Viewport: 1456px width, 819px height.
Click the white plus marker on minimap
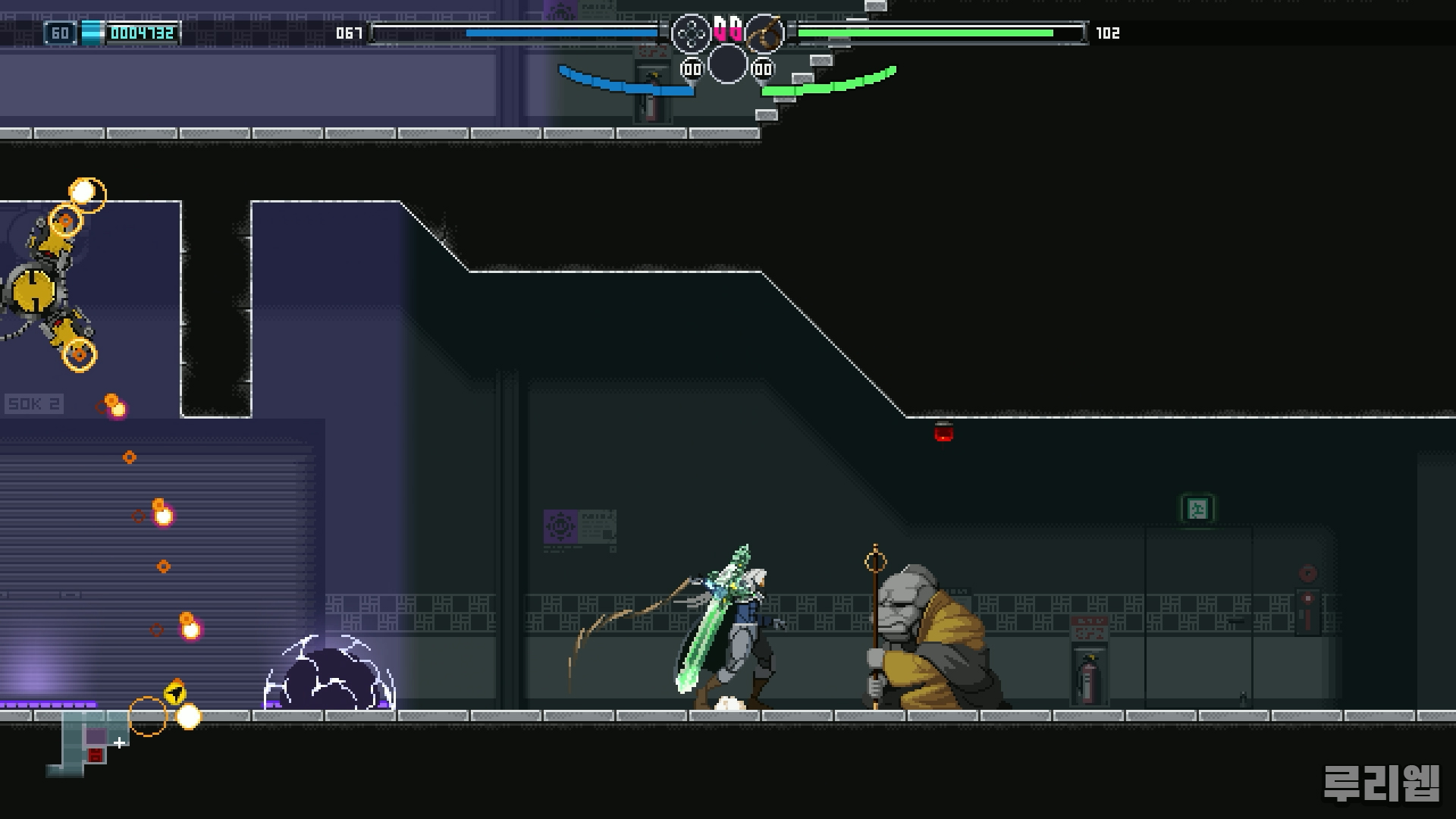point(120,743)
